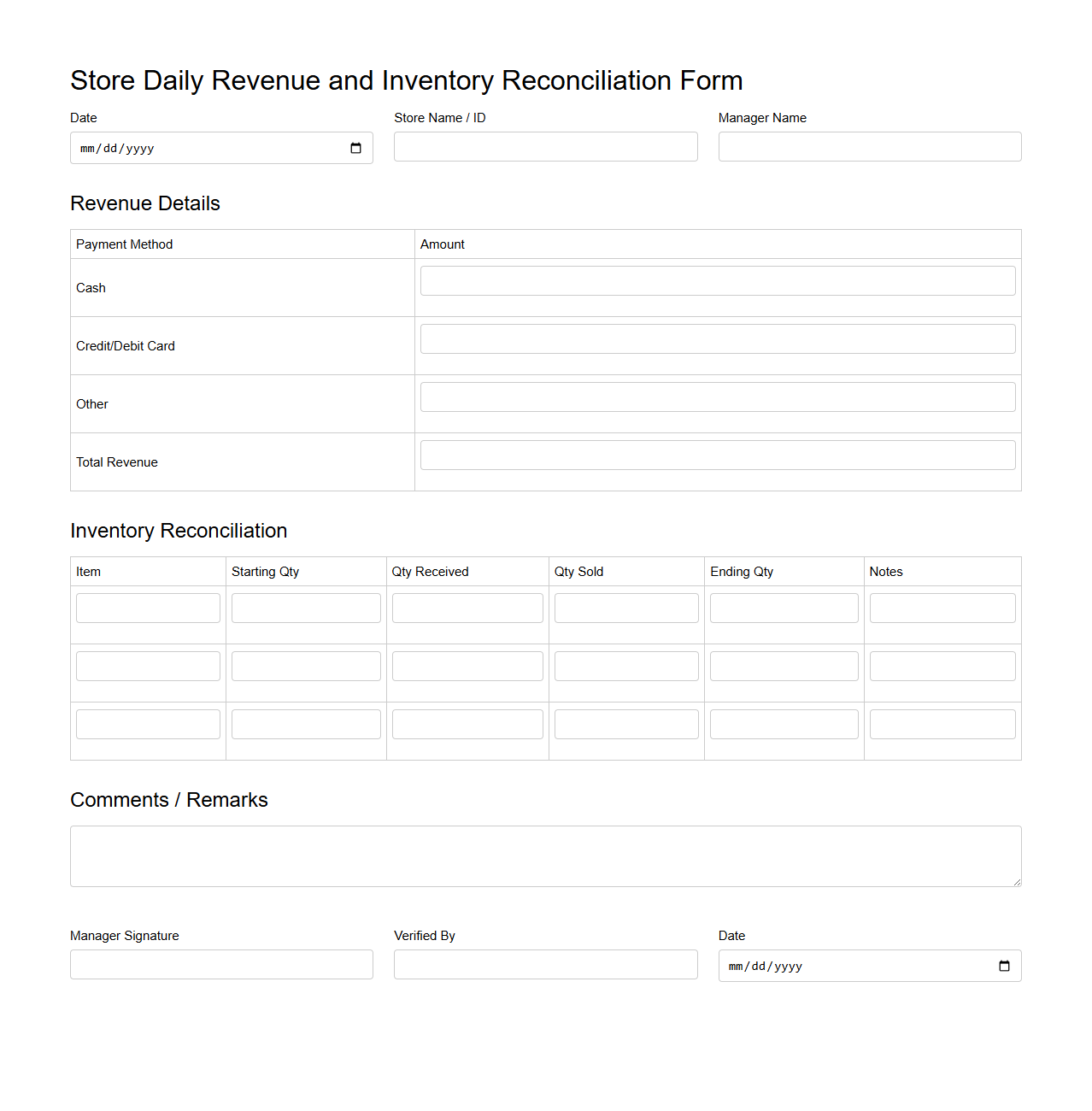Open the calendar picker beside the bottom Date field

tap(1003, 966)
